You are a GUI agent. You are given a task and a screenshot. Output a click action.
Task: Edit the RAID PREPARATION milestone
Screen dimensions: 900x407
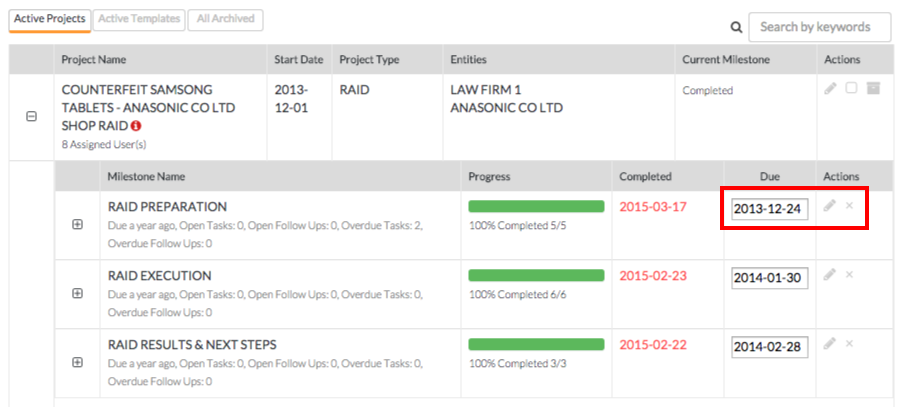pos(829,206)
